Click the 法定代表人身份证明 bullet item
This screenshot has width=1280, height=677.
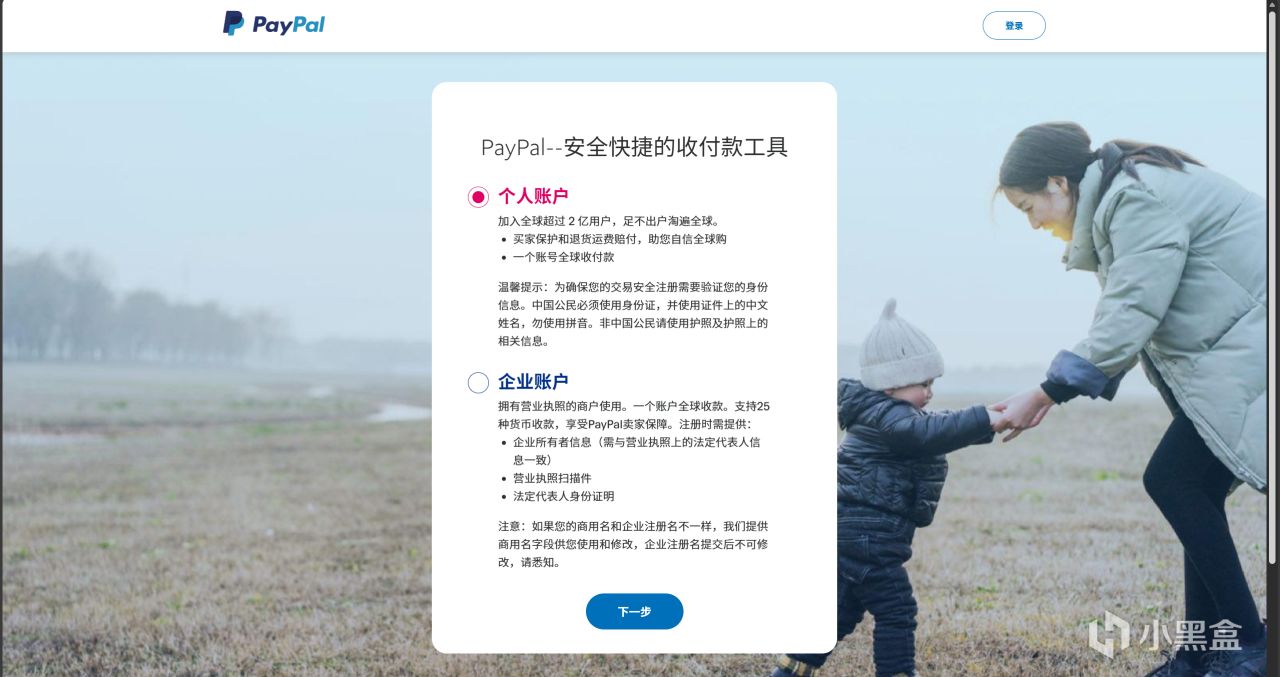(x=556, y=496)
